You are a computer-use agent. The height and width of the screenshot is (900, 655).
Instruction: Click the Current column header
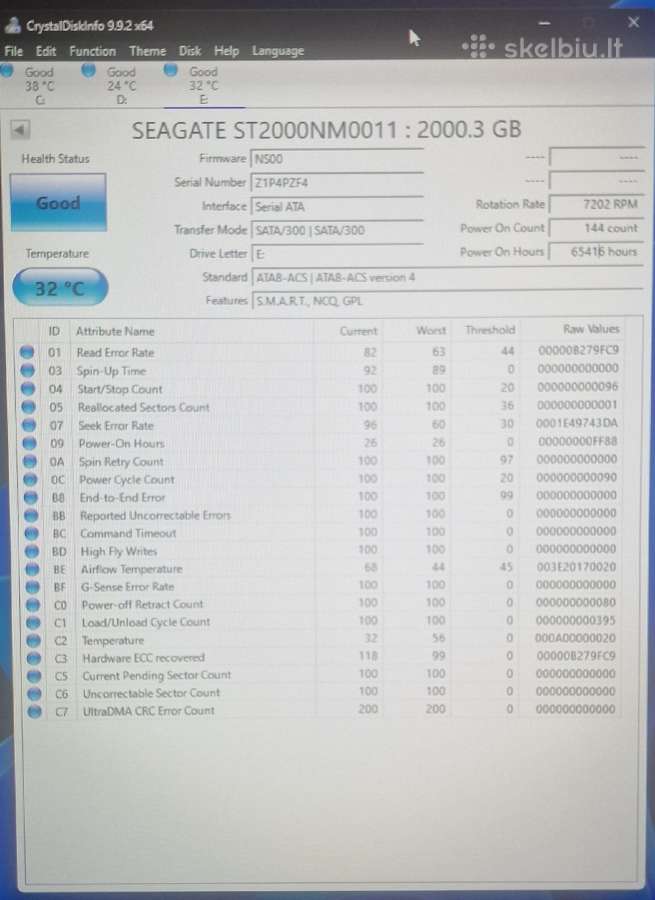point(358,331)
